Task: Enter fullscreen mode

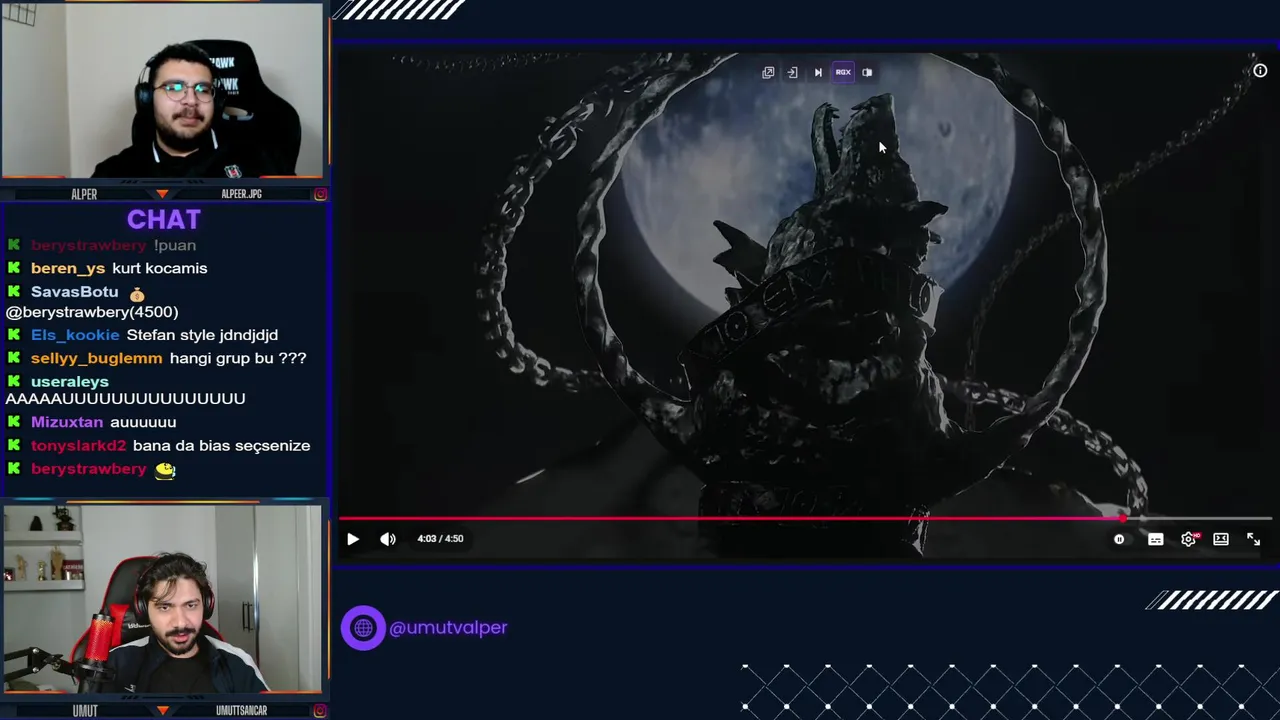Action: (x=1253, y=539)
